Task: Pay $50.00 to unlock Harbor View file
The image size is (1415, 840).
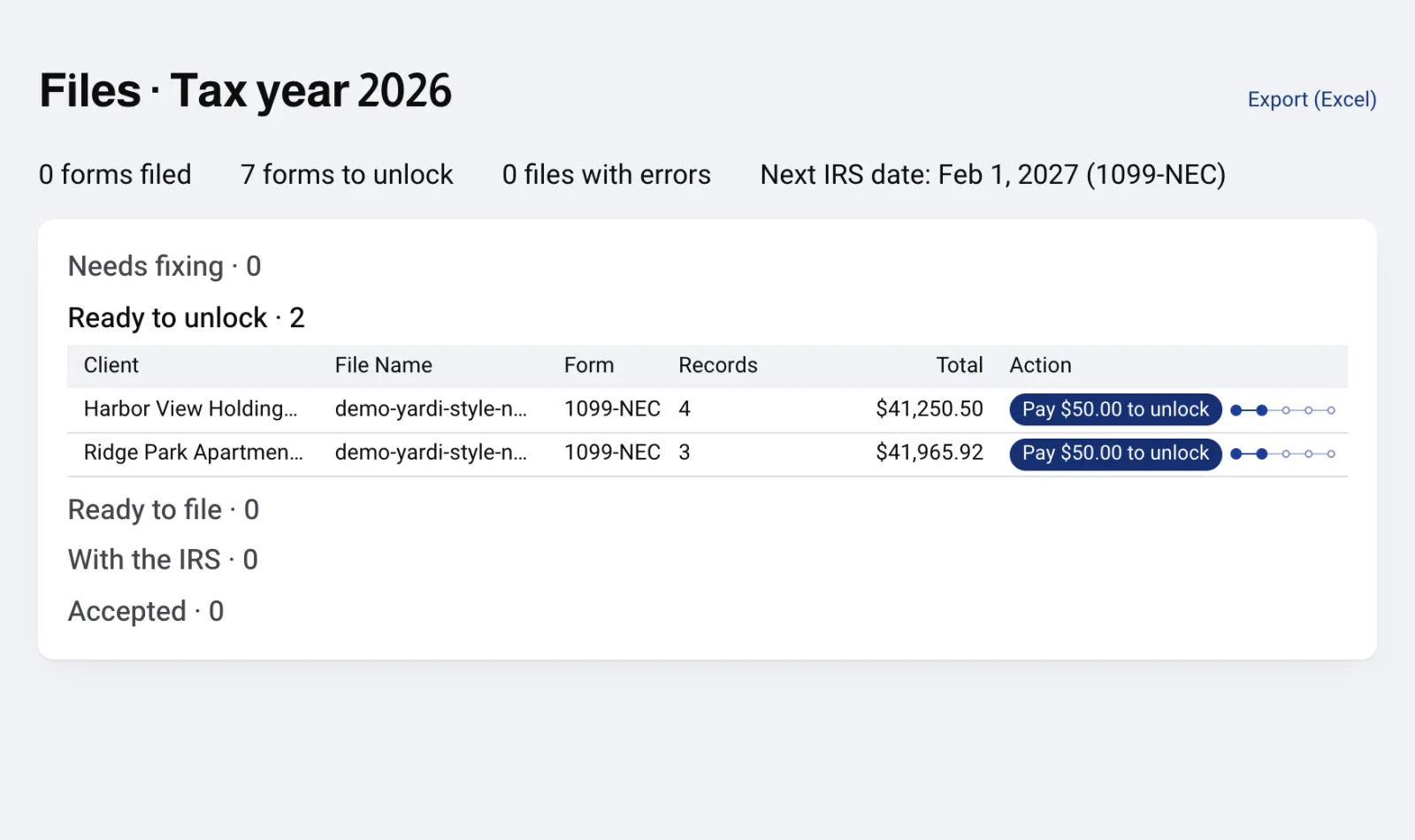Action: tap(1115, 409)
